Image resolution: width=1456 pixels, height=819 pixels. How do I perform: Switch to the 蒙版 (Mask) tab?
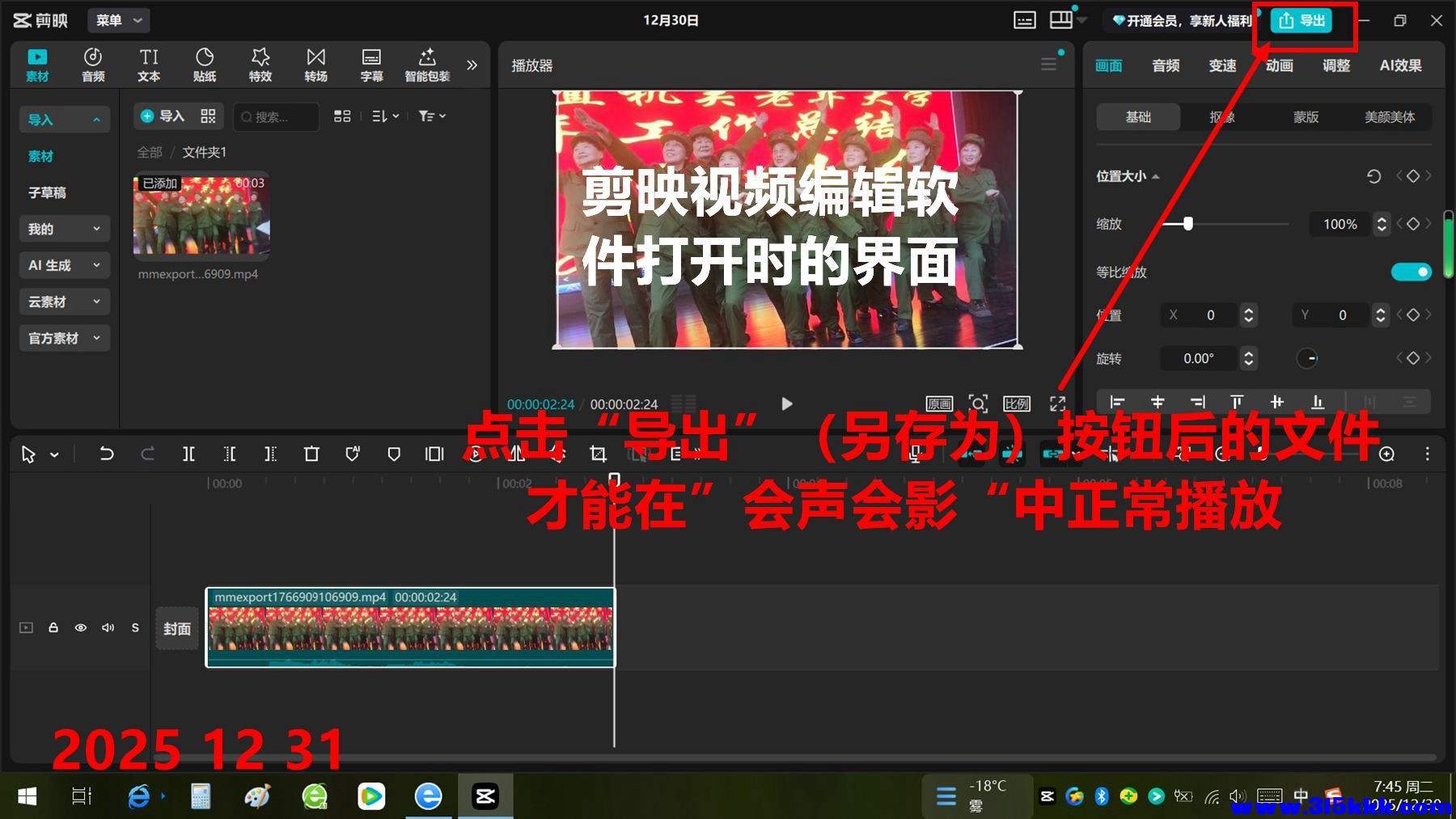point(1306,116)
